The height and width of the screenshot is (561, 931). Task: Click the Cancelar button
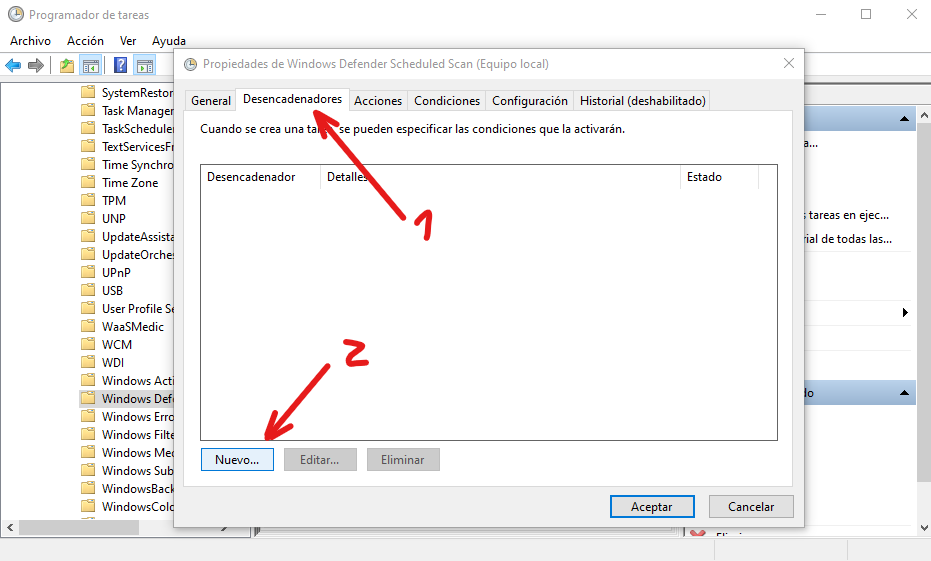pyautogui.click(x=751, y=506)
